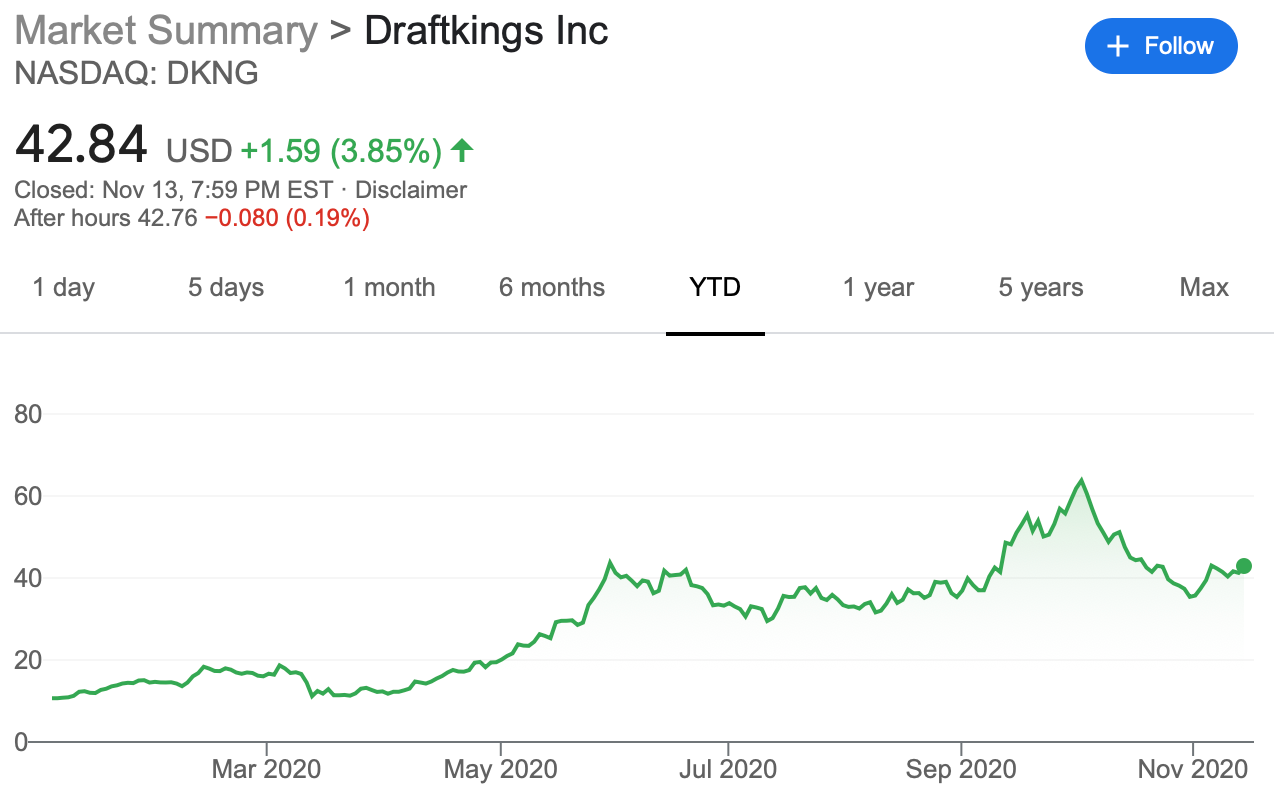Switch to the 1 day tab

click(63, 287)
